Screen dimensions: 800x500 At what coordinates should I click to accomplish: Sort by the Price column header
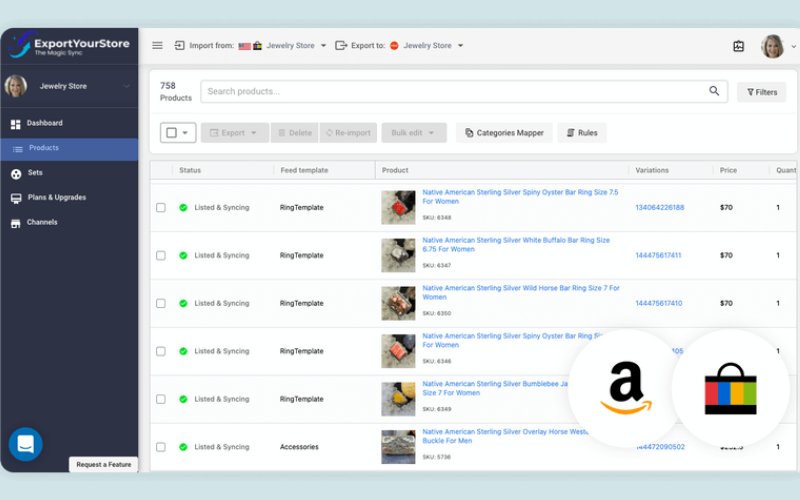[x=728, y=170]
